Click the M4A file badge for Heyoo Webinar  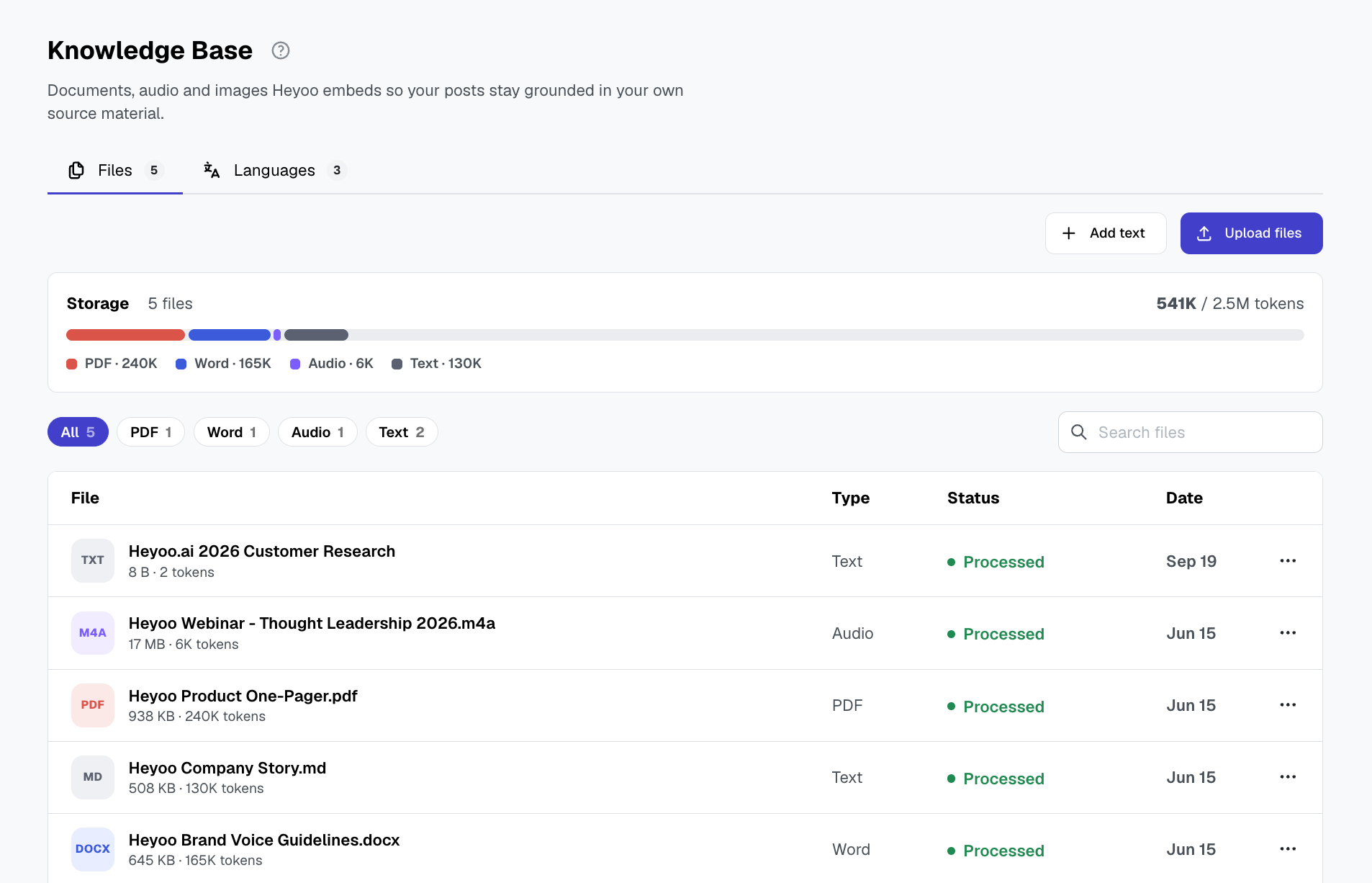[x=93, y=632]
